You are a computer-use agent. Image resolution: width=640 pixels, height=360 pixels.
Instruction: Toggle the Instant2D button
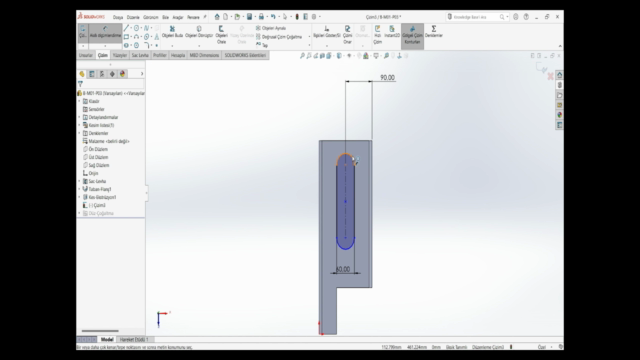[392, 32]
